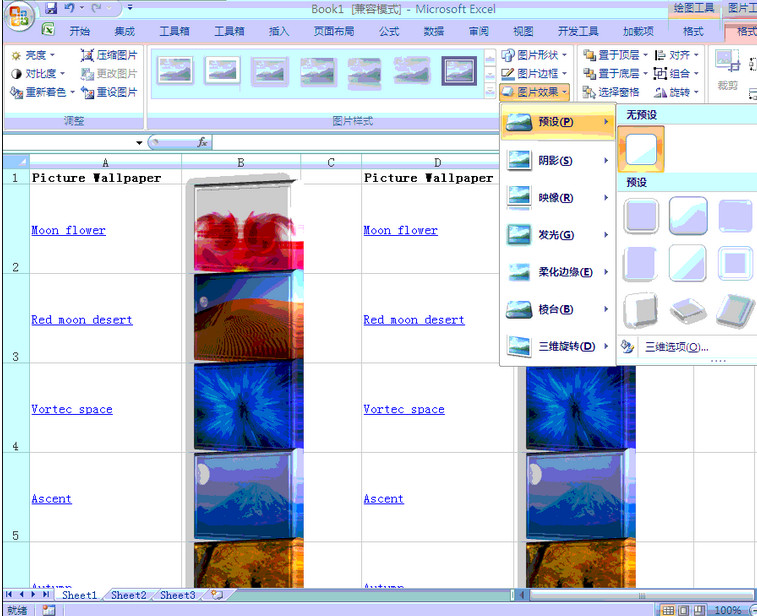Expand the picture styles gallery
Image resolution: width=757 pixels, height=616 pixels.
click(490, 91)
